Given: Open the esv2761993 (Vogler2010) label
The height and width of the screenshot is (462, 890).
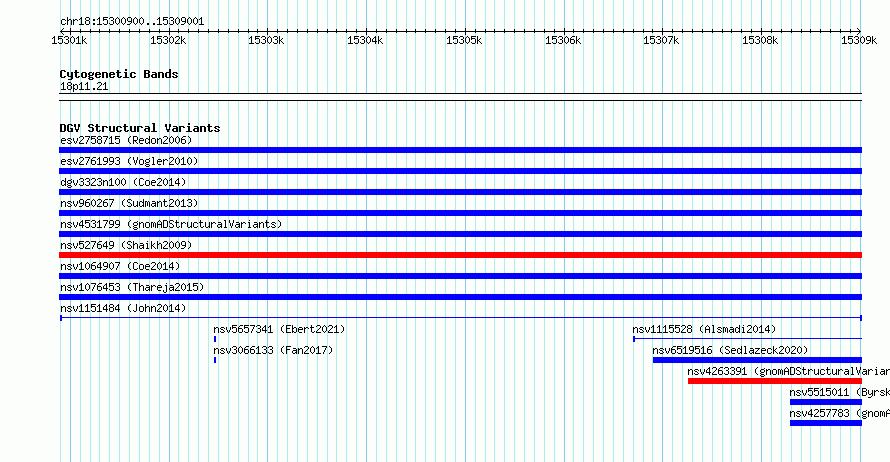Looking at the screenshot, I should tap(129, 161).
